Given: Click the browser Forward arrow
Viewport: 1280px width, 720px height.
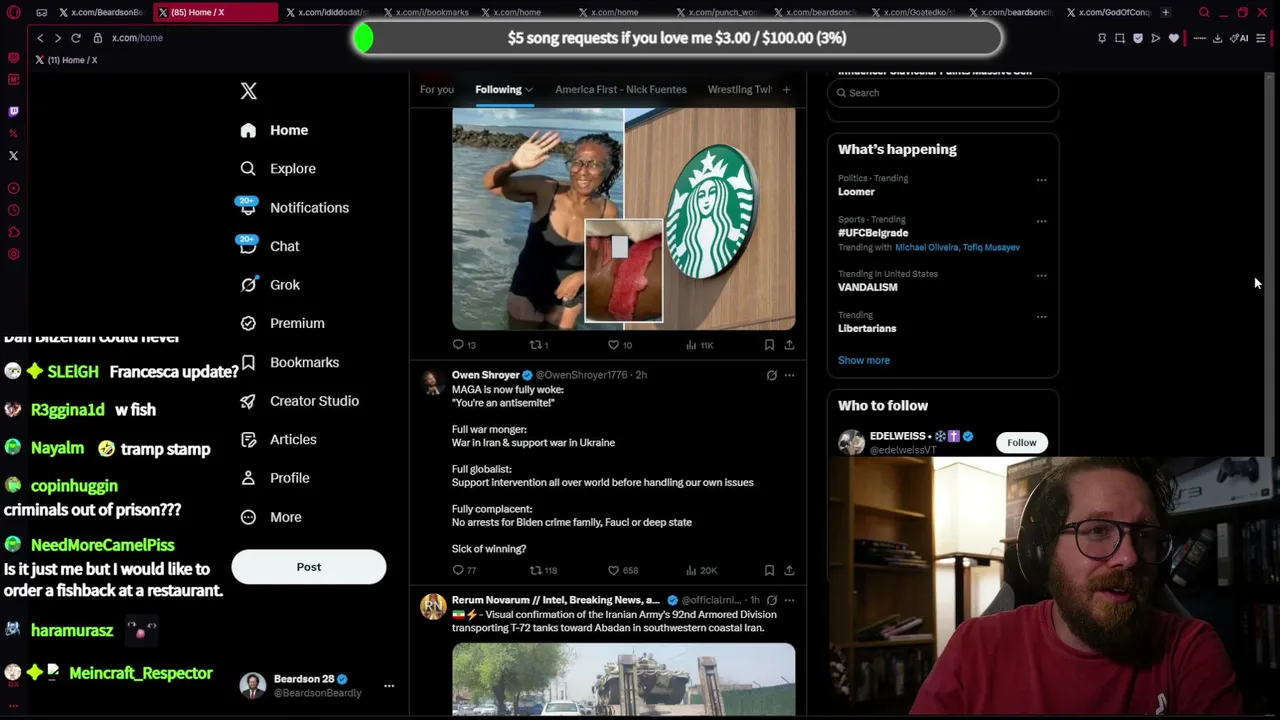Looking at the screenshot, I should point(57,38).
